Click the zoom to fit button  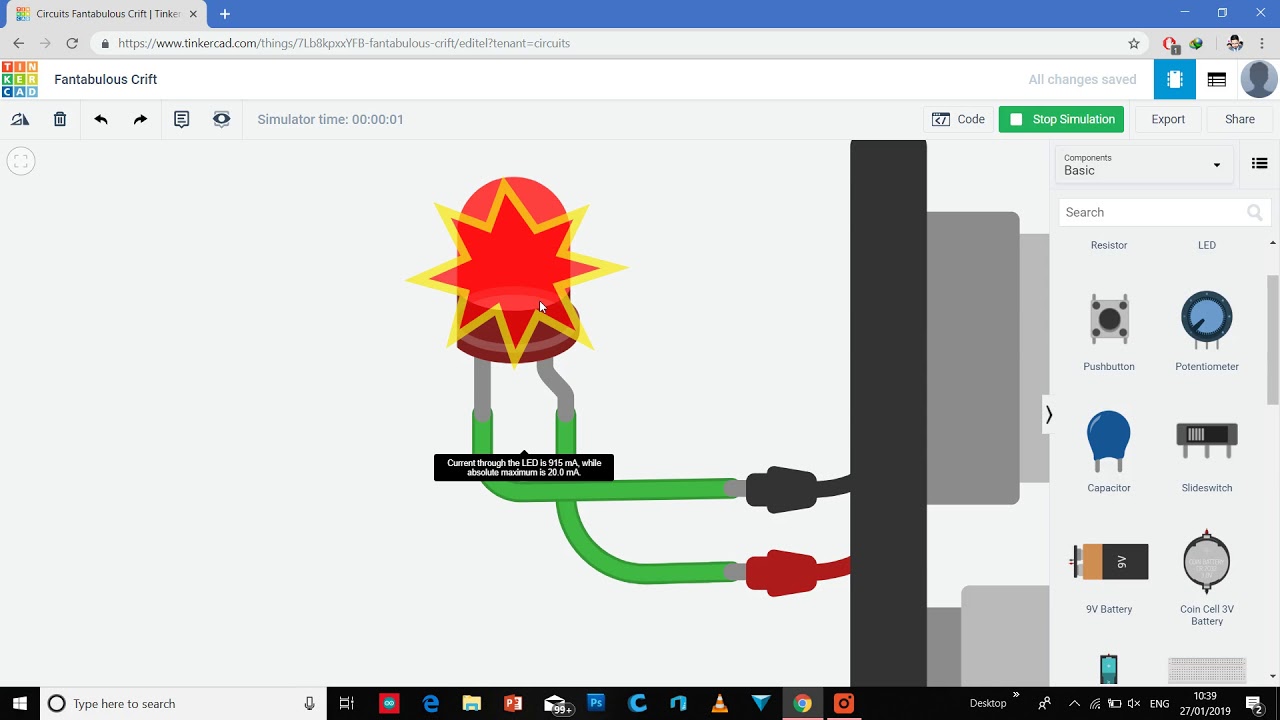tap(21, 161)
